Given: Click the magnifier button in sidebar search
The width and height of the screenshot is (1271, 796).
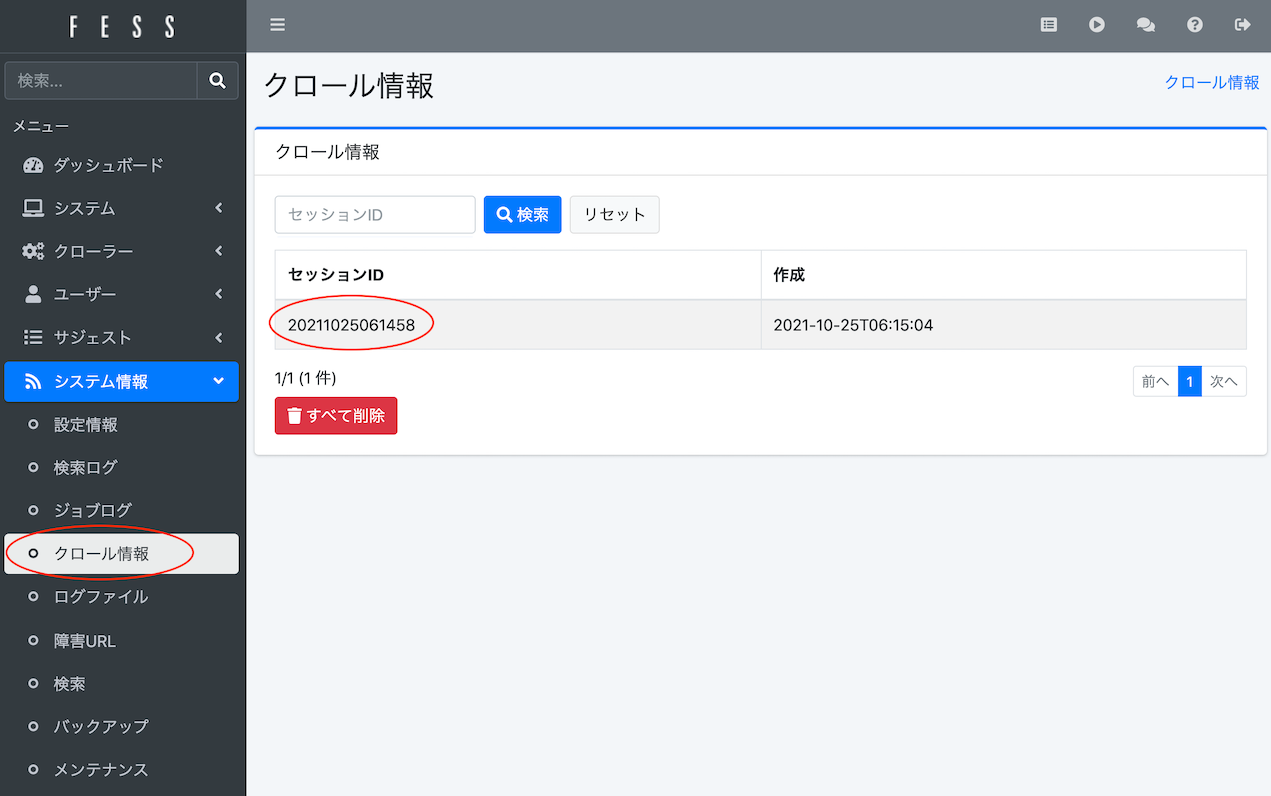Looking at the screenshot, I should (x=217, y=81).
